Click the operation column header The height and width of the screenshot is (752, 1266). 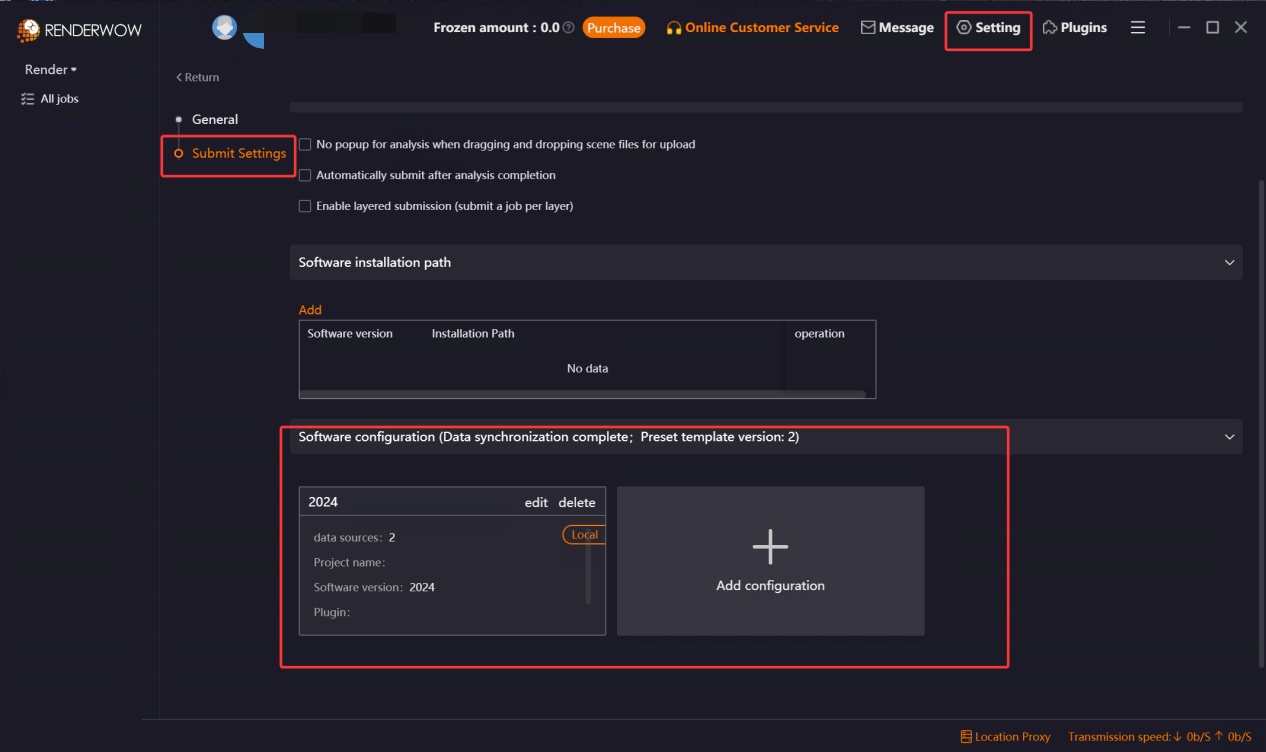820,334
